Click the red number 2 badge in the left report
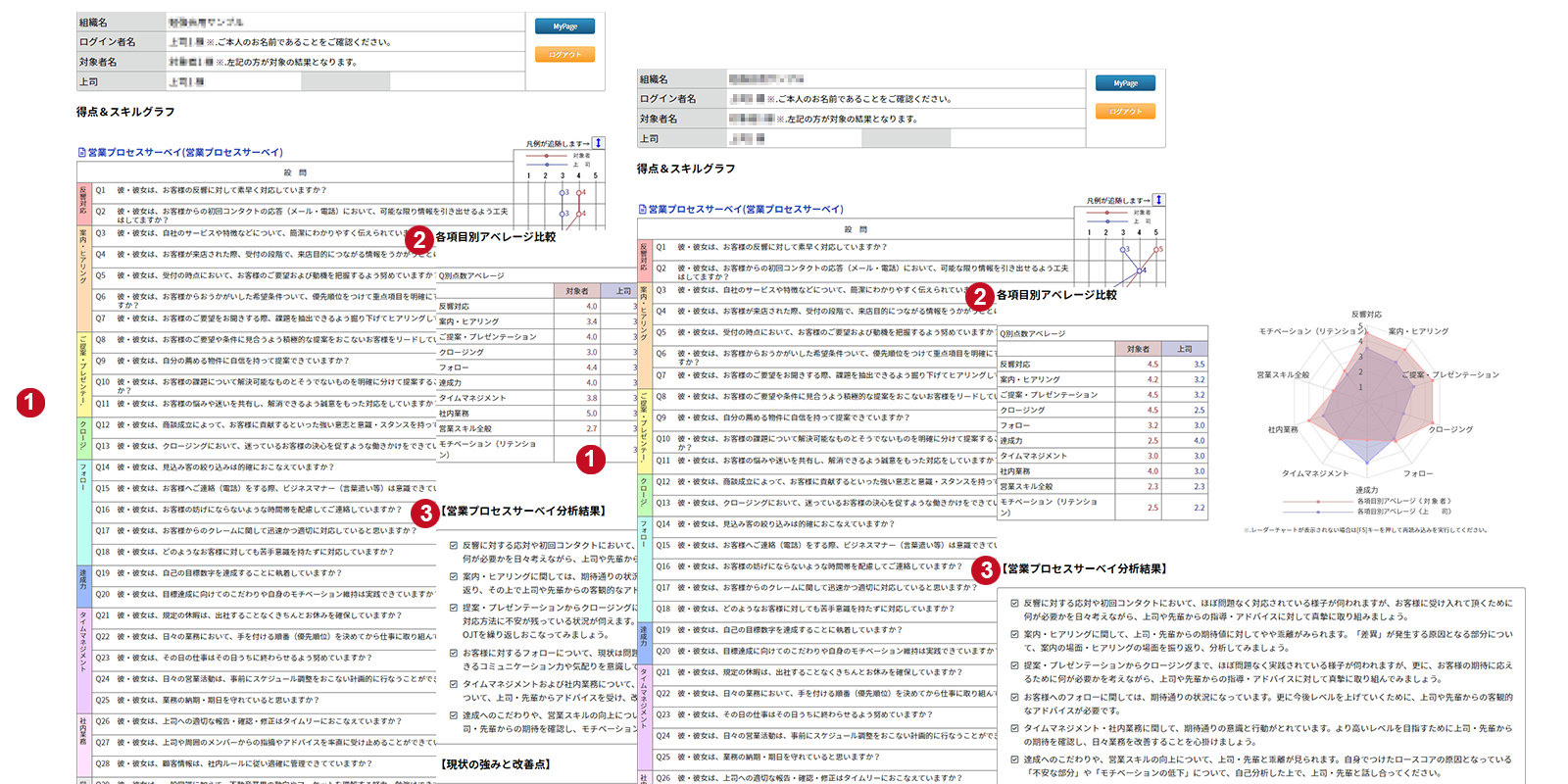Image resolution: width=1568 pixels, height=784 pixels. click(418, 238)
